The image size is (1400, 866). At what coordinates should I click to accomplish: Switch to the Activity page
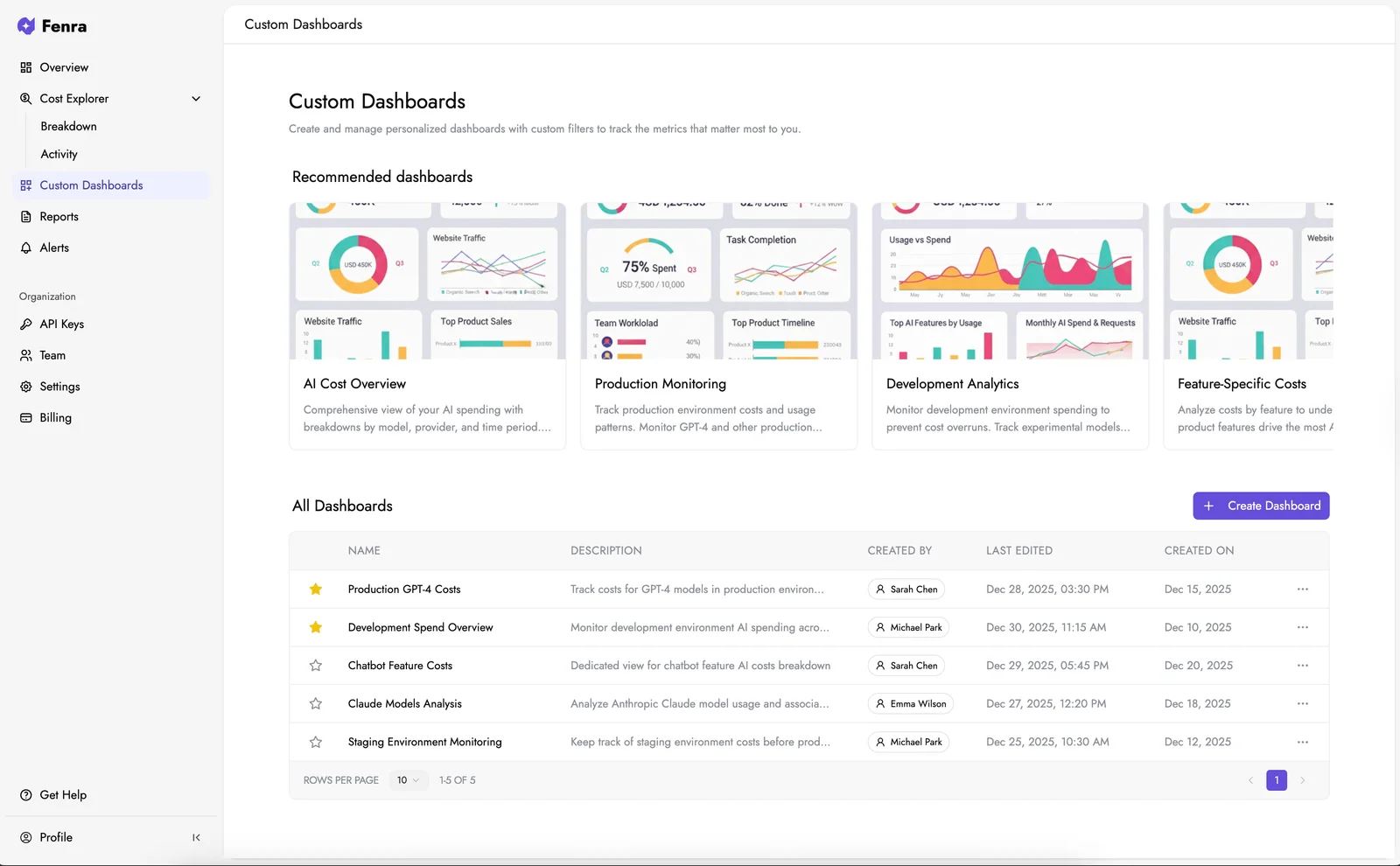[59, 154]
